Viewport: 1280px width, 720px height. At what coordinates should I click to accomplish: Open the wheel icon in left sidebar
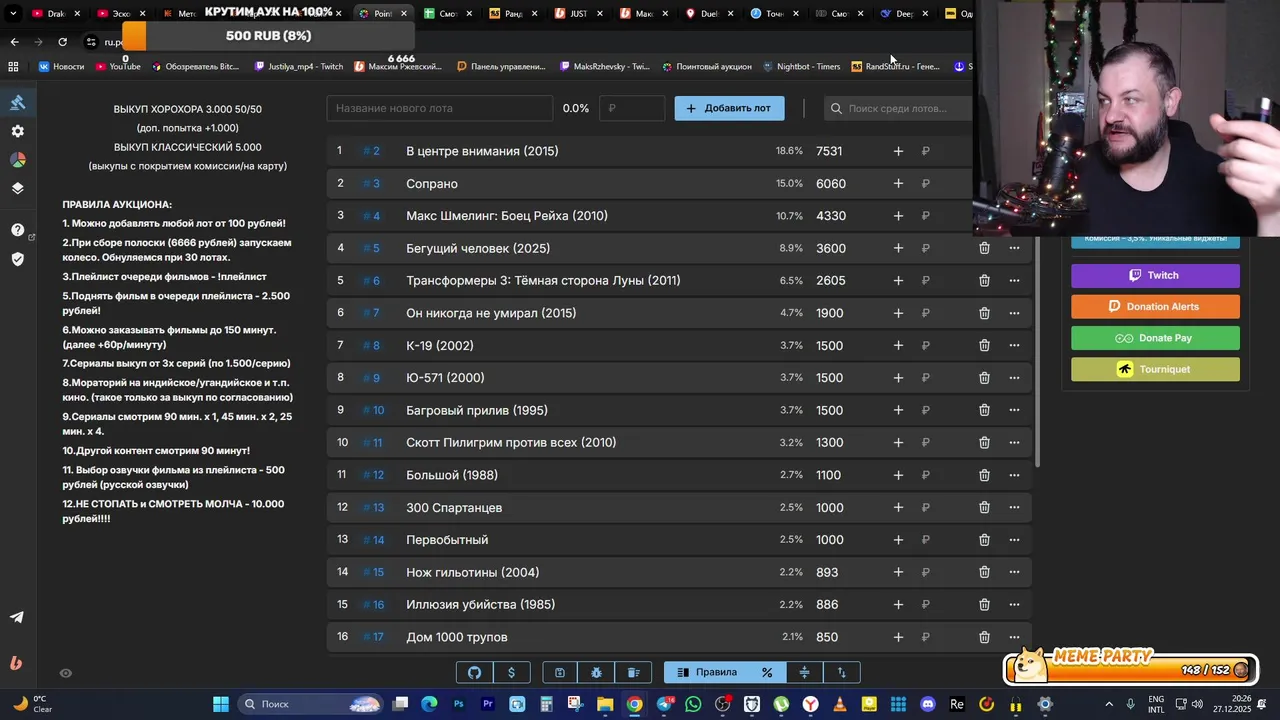coord(17,160)
